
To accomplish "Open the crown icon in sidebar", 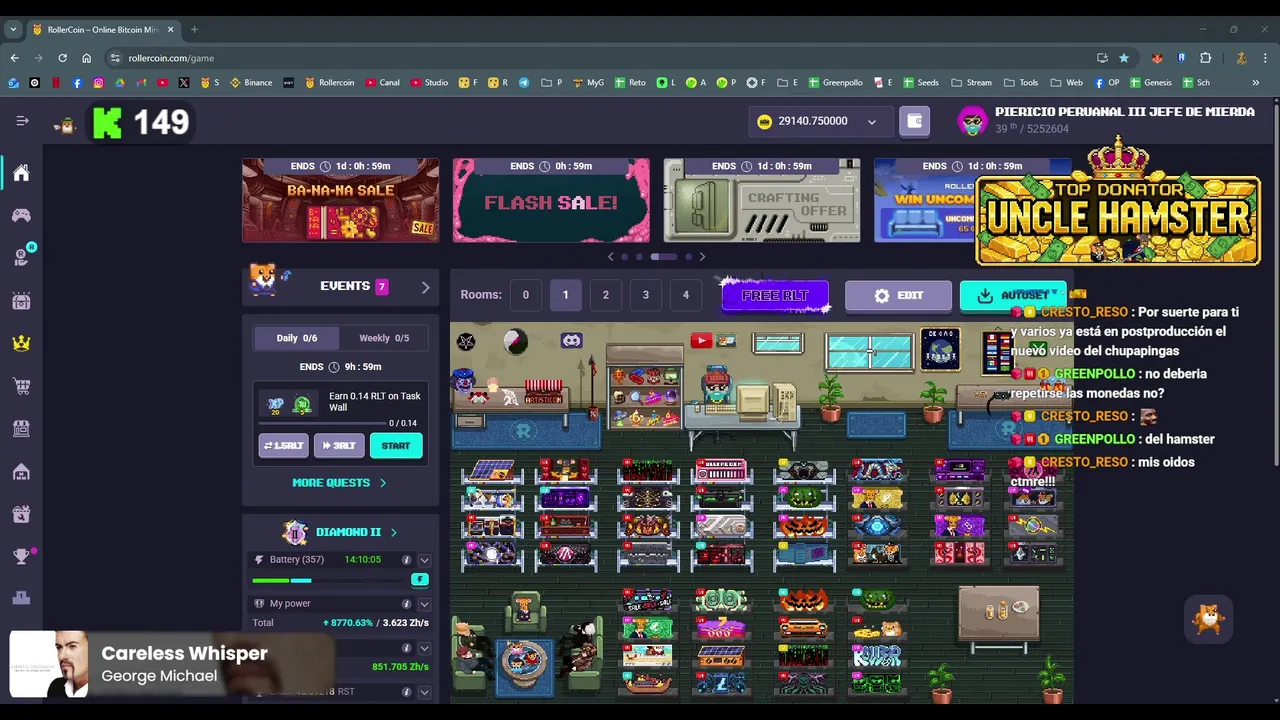I will point(21,343).
